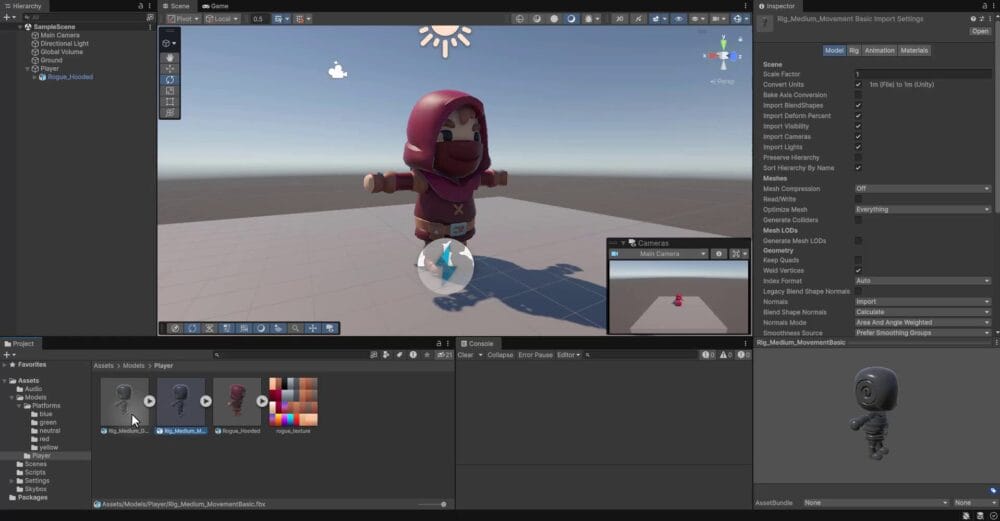1000x521 pixels.
Task: Toggle Weld Vertices checkbox
Action: pyautogui.click(x=858, y=270)
